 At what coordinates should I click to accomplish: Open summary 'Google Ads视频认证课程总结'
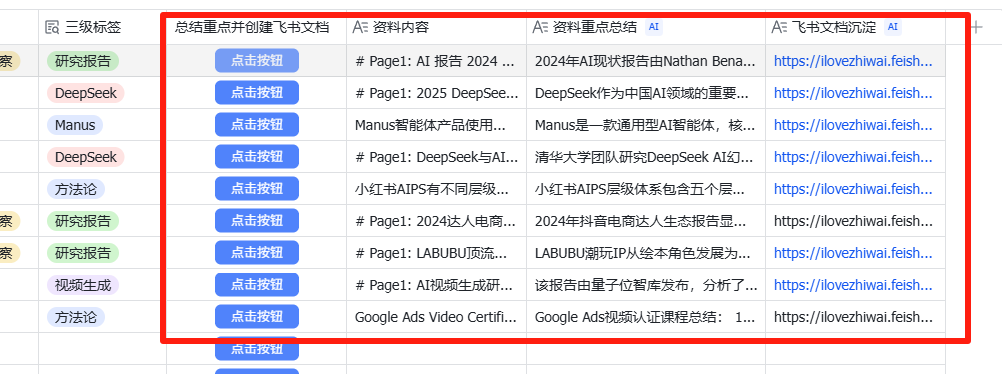646,316
